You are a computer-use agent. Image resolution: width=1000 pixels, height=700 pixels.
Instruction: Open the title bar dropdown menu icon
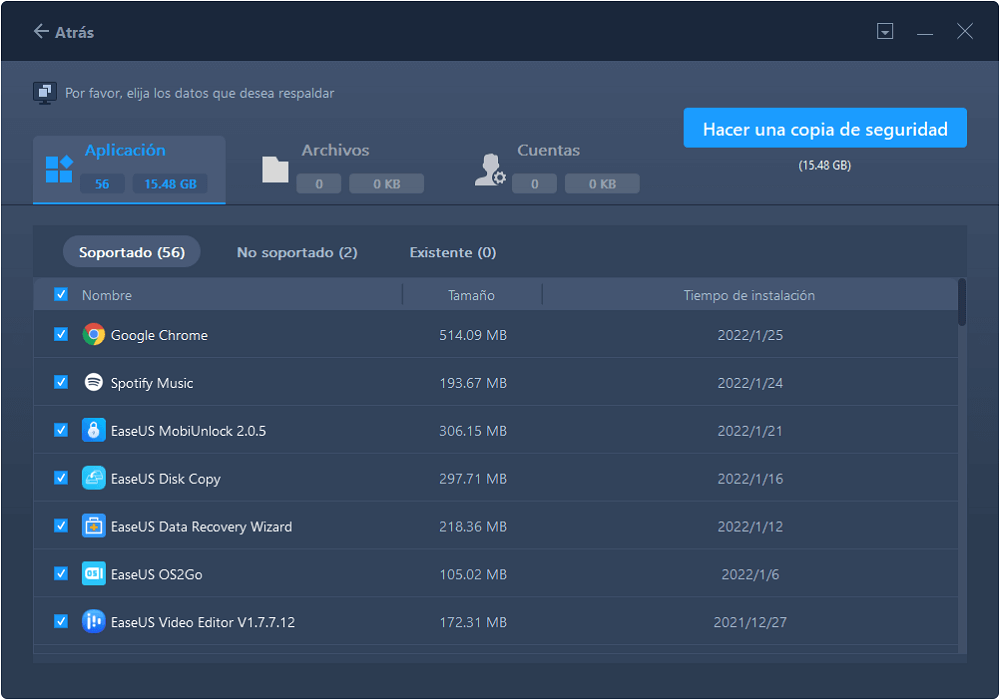[x=885, y=31]
